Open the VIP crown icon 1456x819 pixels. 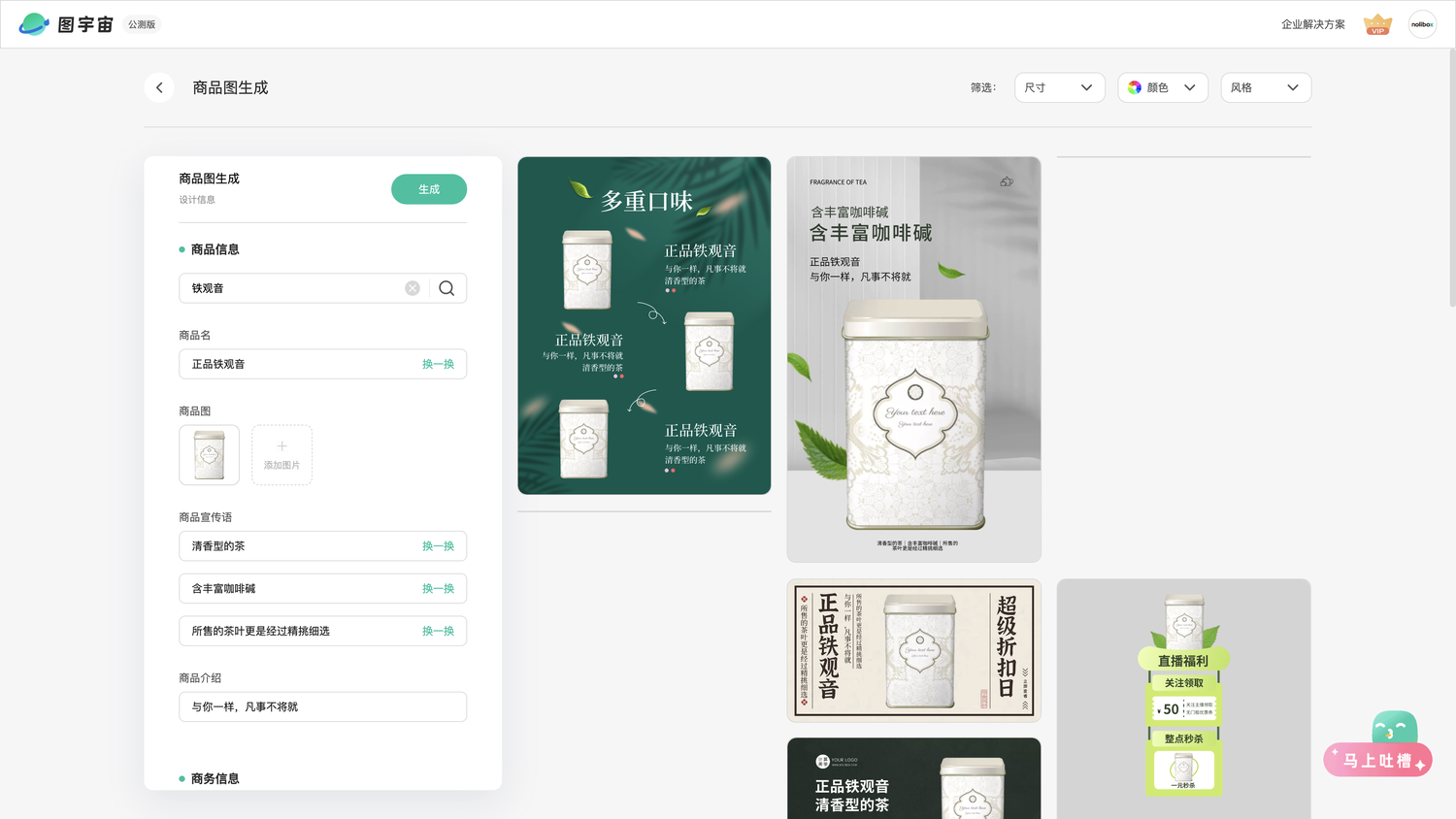[1377, 24]
